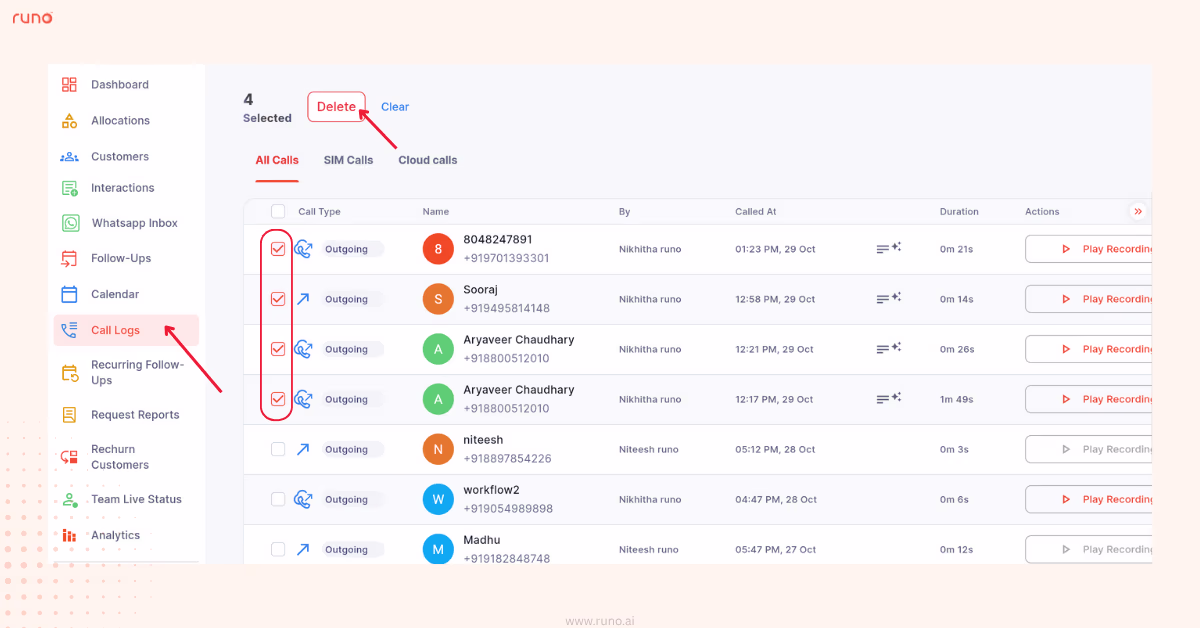This screenshot has width=1200, height=628.
Task: Switch to the Cloud calls tab
Action: pos(427,160)
